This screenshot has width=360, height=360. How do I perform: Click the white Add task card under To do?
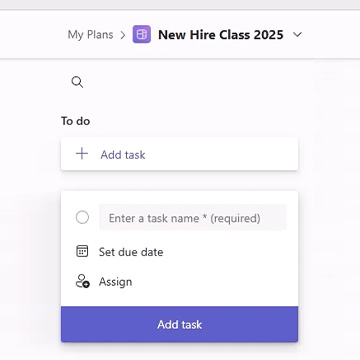click(x=179, y=154)
